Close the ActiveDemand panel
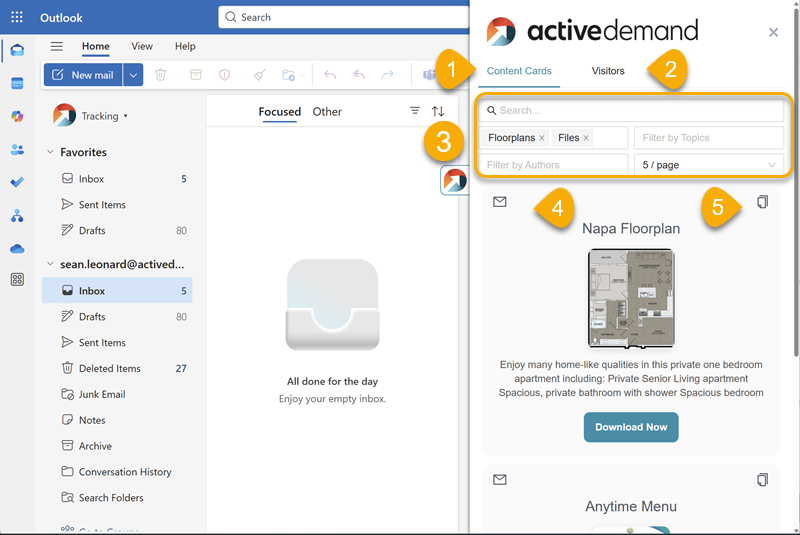This screenshot has height=535, width=800. pyautogui.click(x=773, y=33)
